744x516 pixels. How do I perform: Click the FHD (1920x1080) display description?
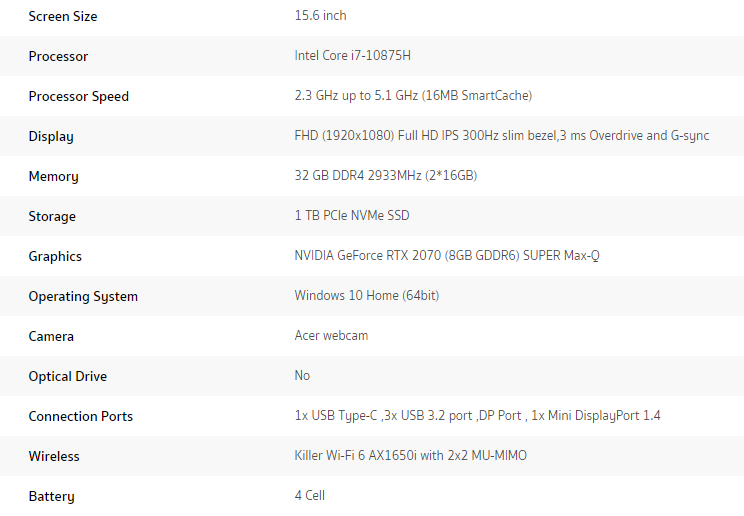tap(502, 136)
